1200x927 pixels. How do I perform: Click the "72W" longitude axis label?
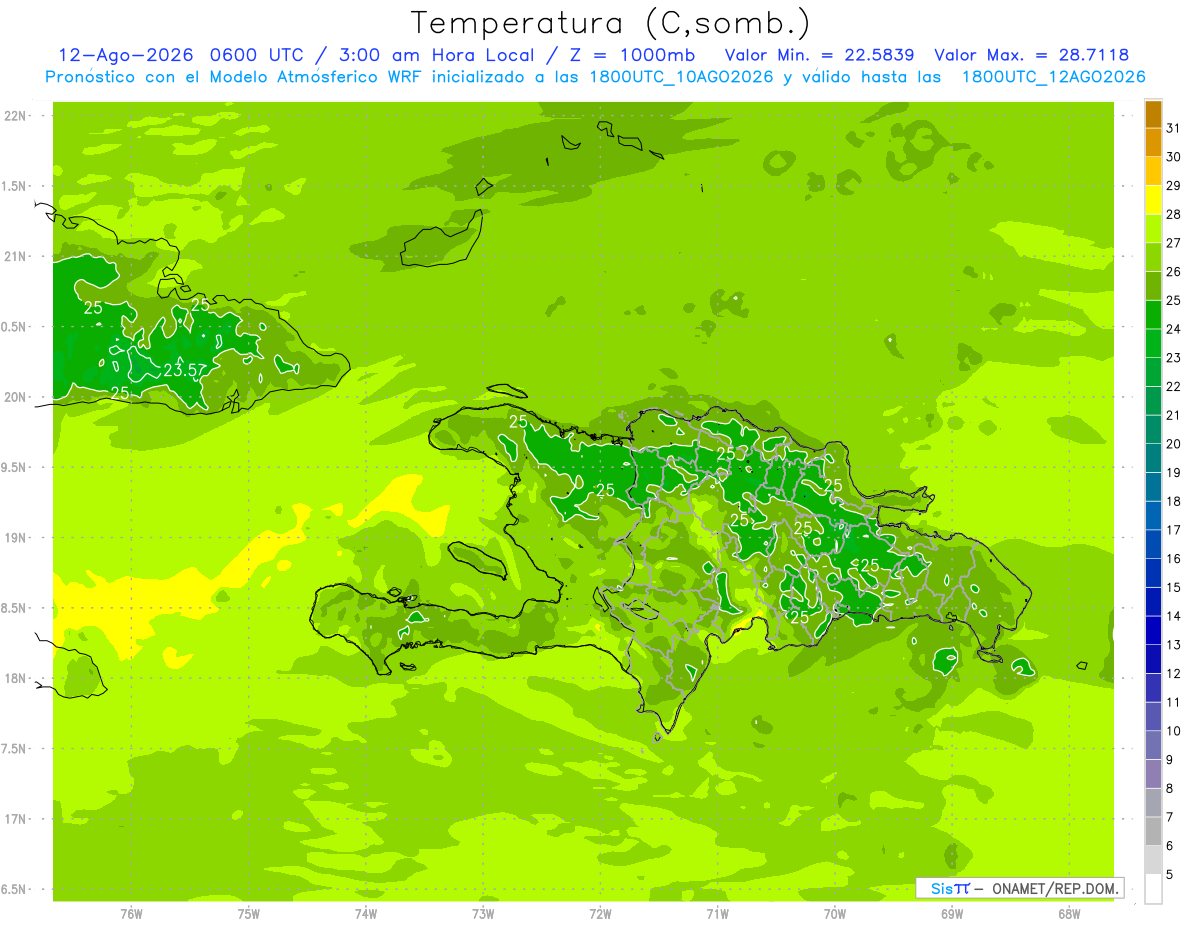[x=601, y=914]
